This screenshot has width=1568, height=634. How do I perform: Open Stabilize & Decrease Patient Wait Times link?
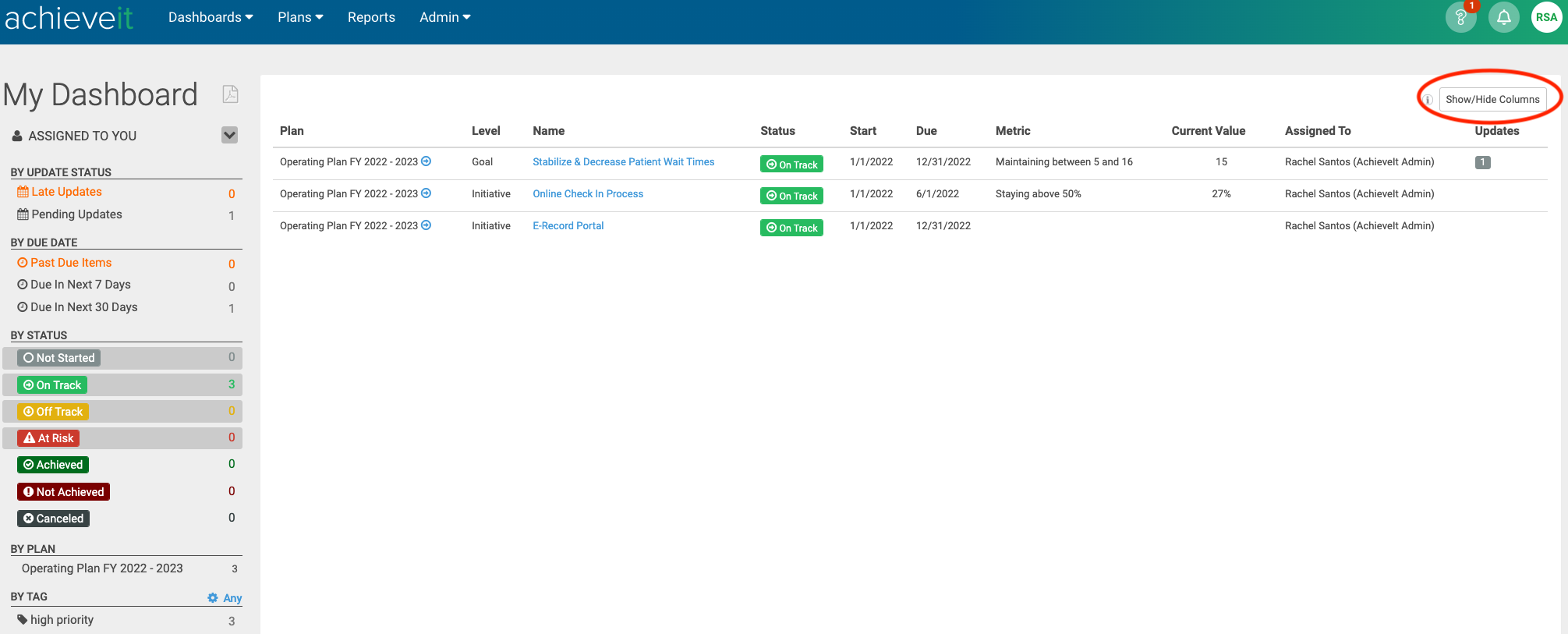pyautogui.click(x=624, y=162)
